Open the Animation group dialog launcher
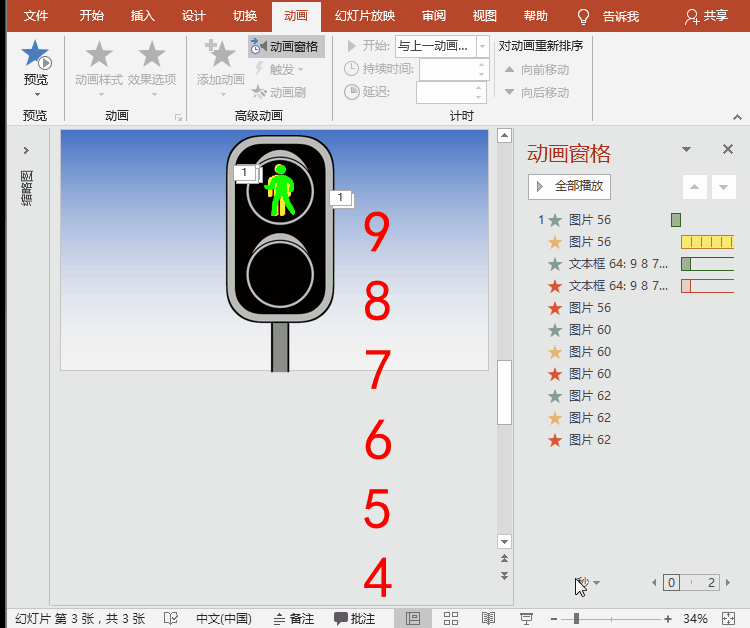Image resolution: width=750 pixels, height=628 pixels. [178, 117]
